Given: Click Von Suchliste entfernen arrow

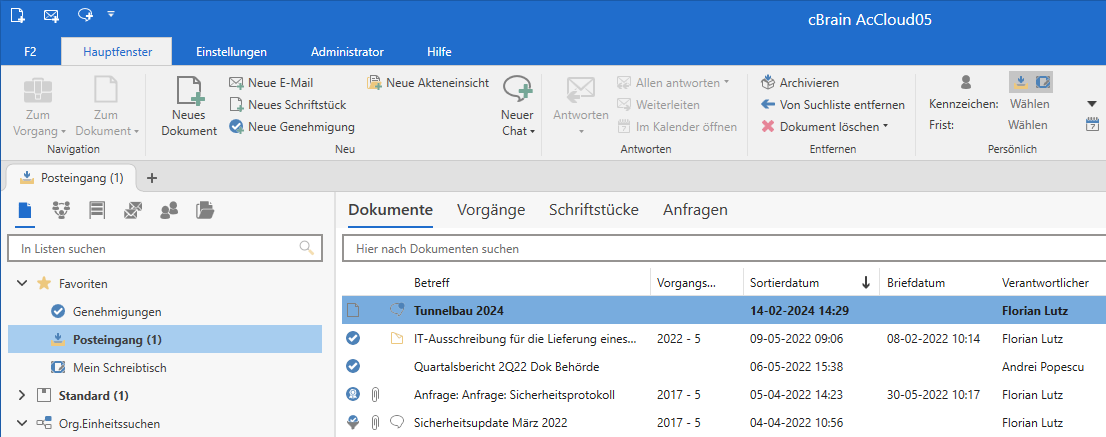Looking at the screenshot, I should point(768,104).
